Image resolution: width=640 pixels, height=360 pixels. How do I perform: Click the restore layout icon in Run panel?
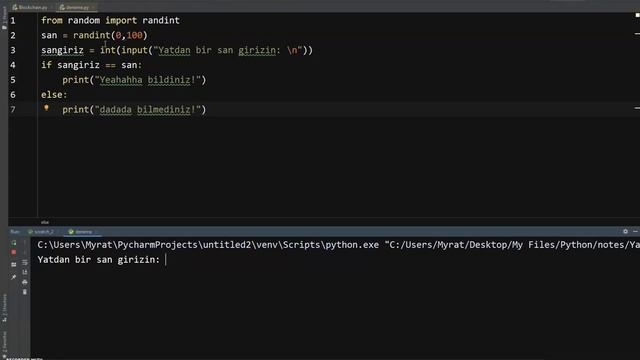coord(13,264)
